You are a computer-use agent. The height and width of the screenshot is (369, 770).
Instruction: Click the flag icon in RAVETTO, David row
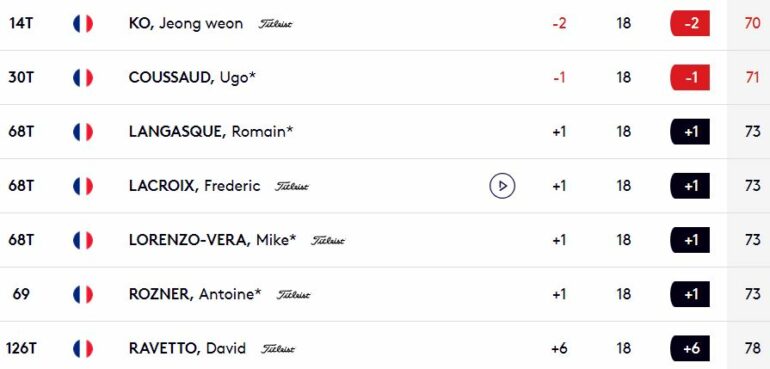point(83,348)
